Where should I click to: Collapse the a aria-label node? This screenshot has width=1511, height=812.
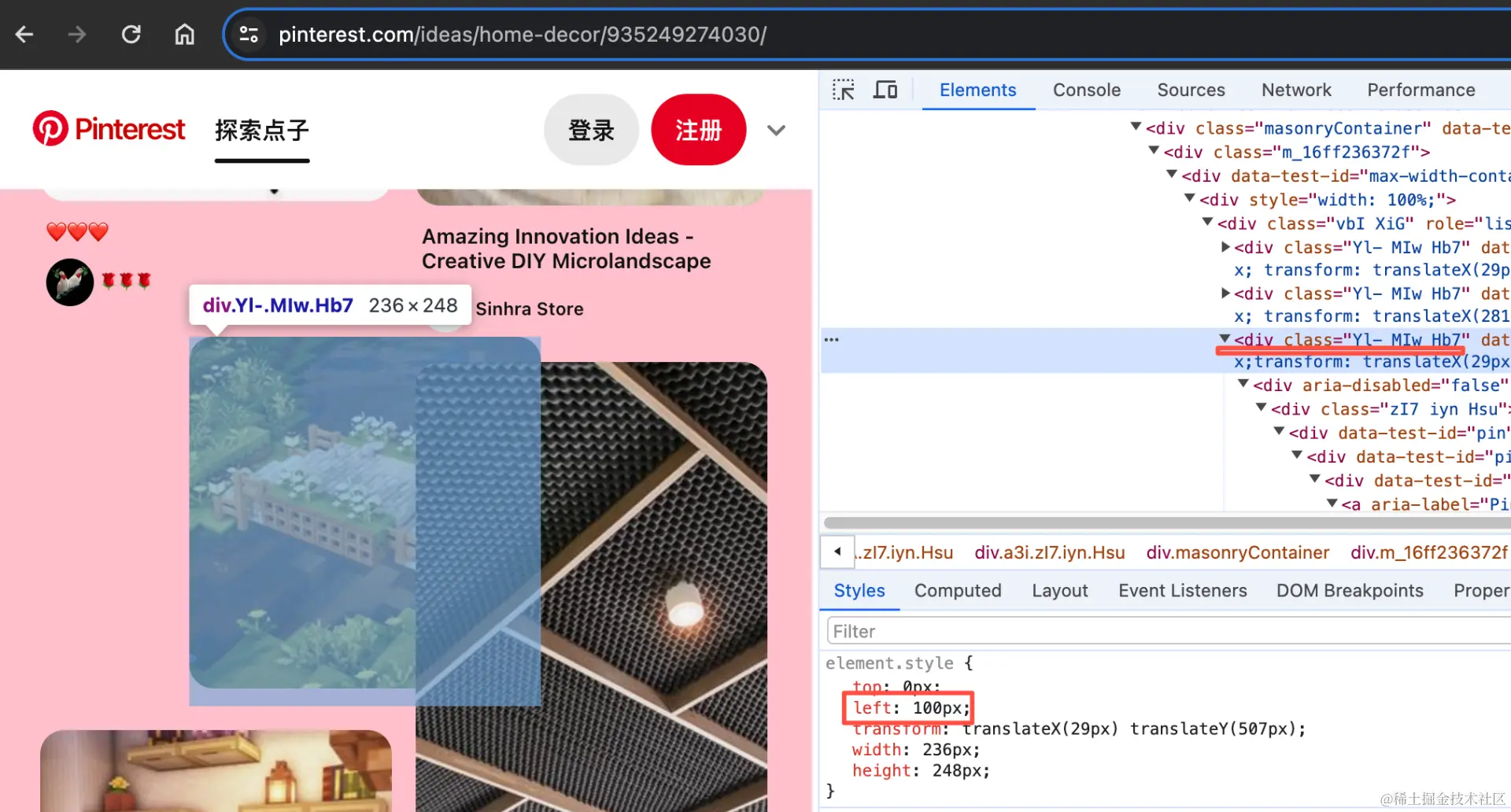click(1332, 504)
